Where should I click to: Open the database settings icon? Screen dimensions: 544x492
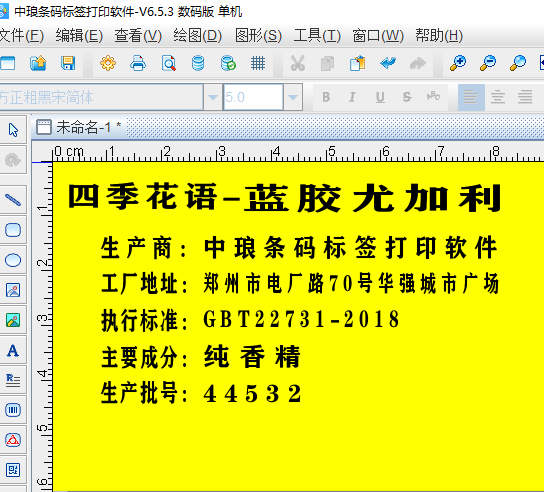pyautogui.click(x=198, y=63)
